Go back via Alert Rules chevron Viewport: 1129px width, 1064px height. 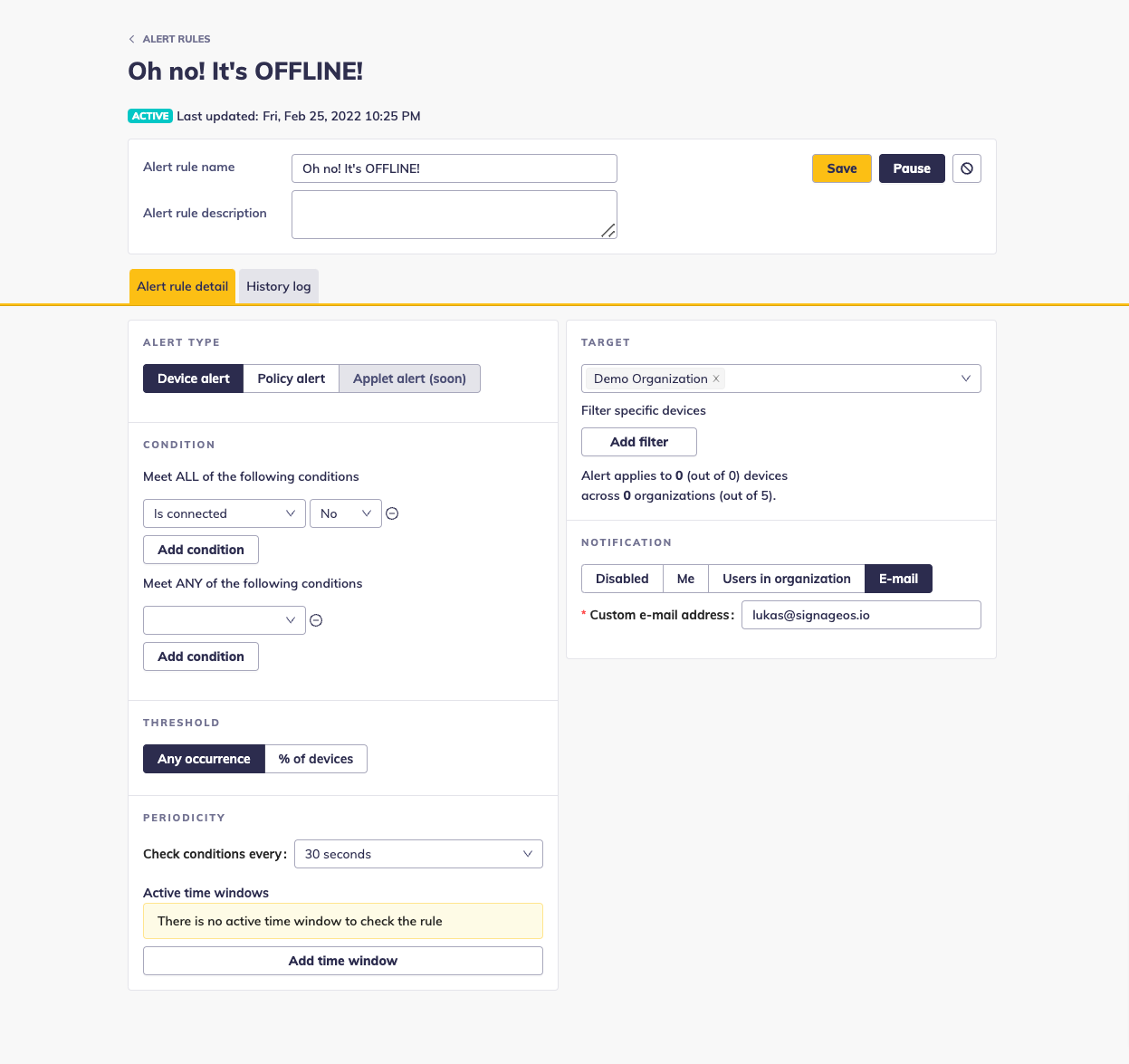click(132, 39)
